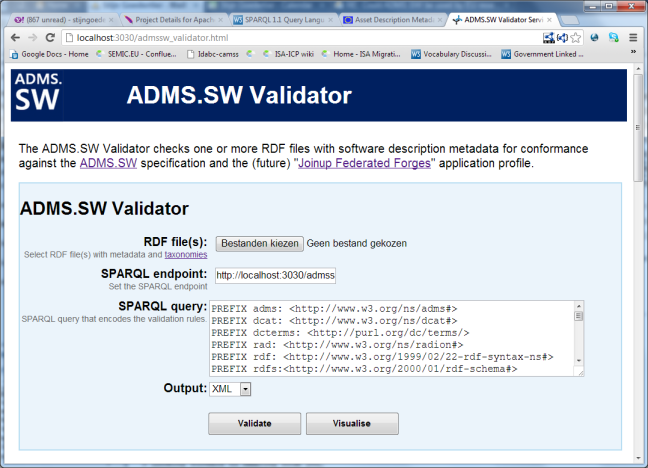648x468 pixels.
Task: Select the ADMS.SW Validator Service tab
Action: [x=502, y=20]
